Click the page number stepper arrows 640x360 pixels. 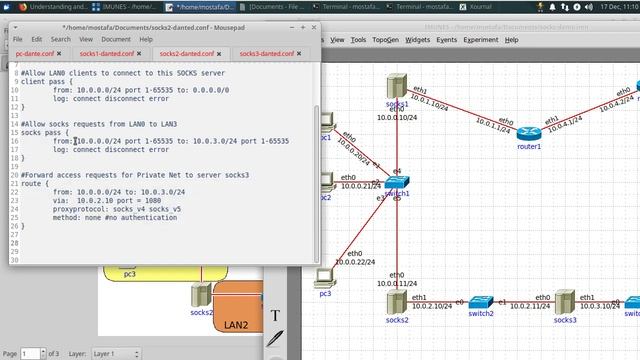pyautogui.click(x=43, y=353)
